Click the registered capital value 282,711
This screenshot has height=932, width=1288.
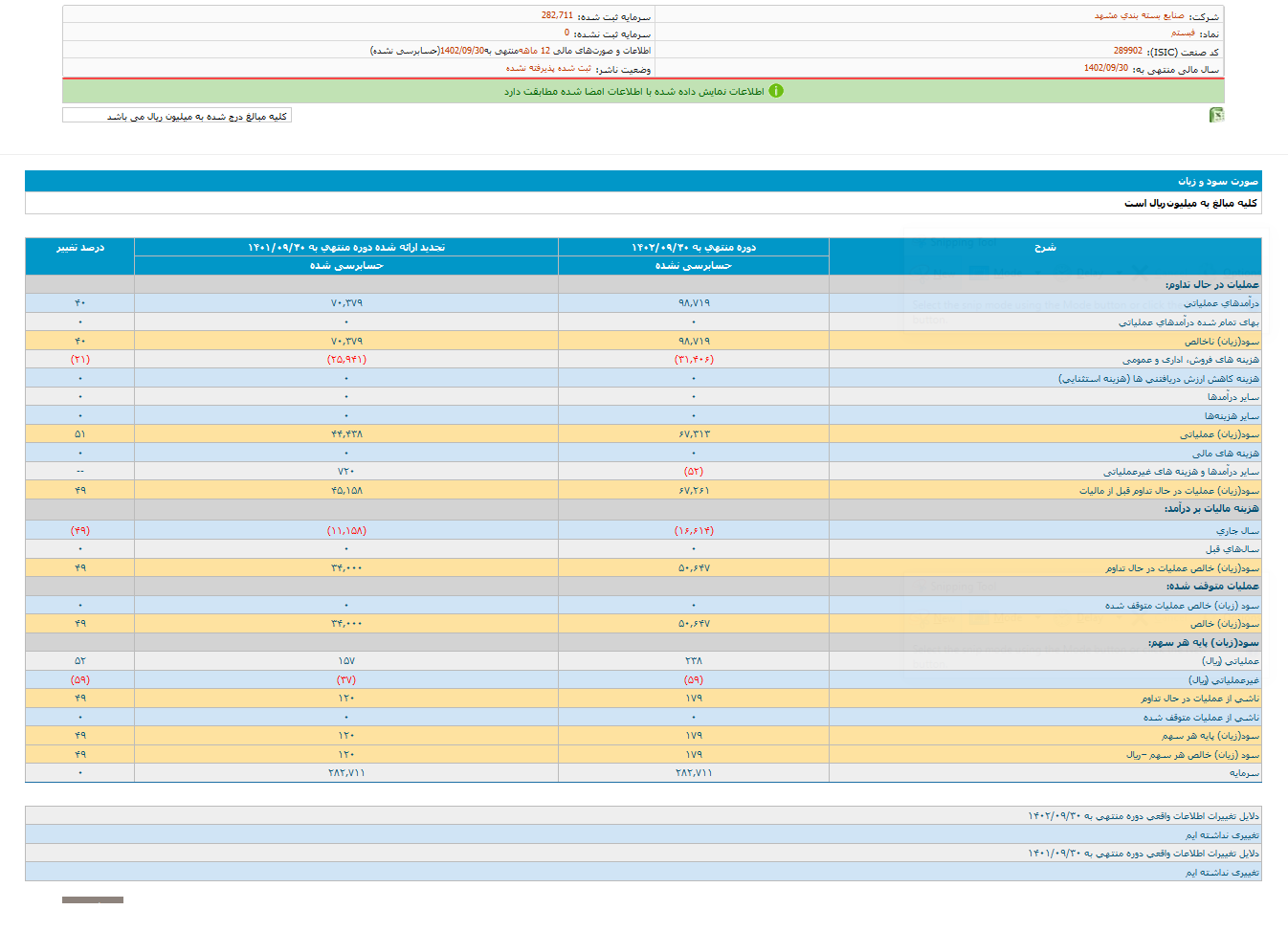pos(557,16)
